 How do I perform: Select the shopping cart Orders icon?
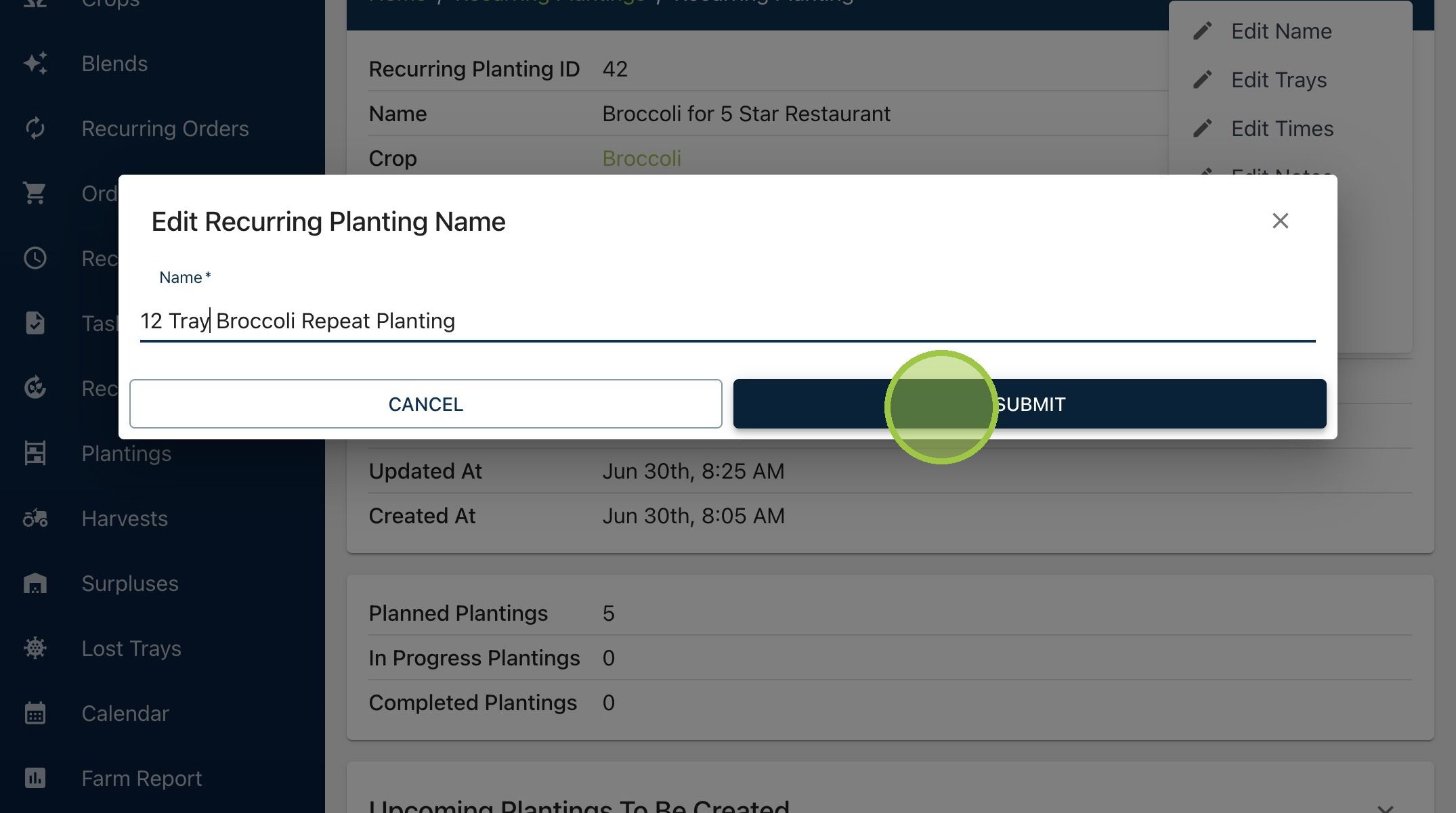tap(35, 194)
